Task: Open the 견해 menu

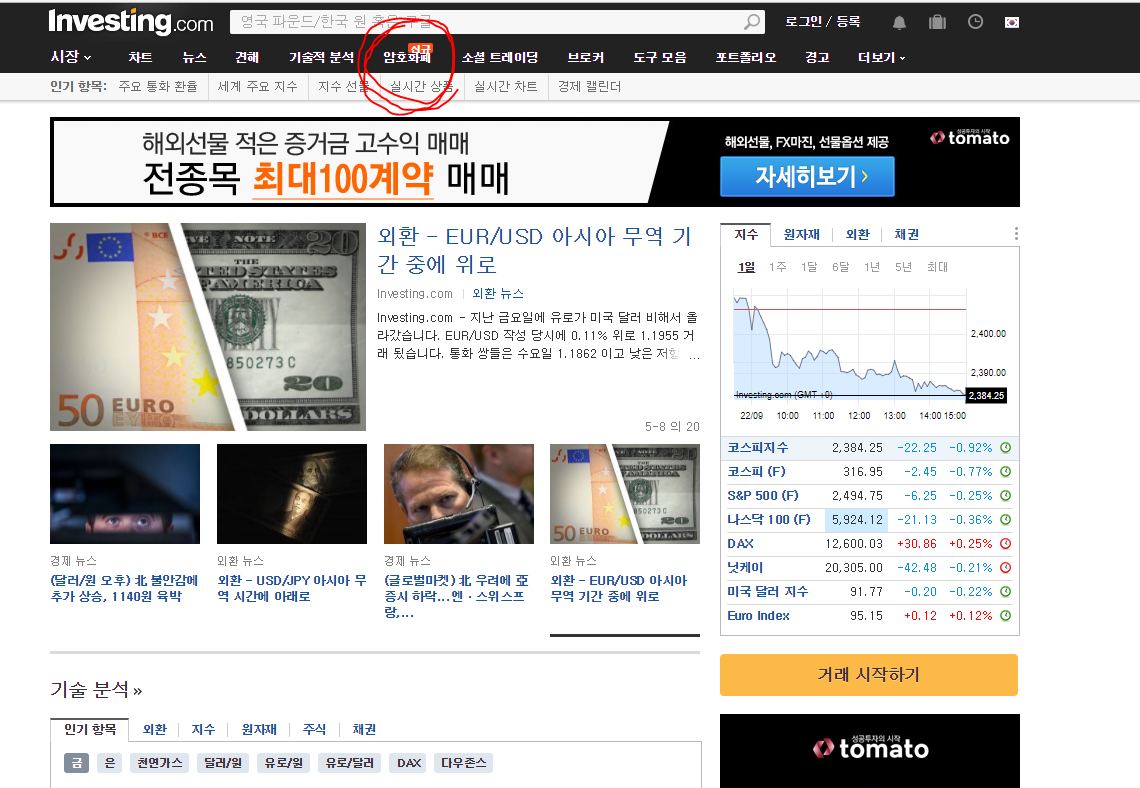Action: coord(247,57)
